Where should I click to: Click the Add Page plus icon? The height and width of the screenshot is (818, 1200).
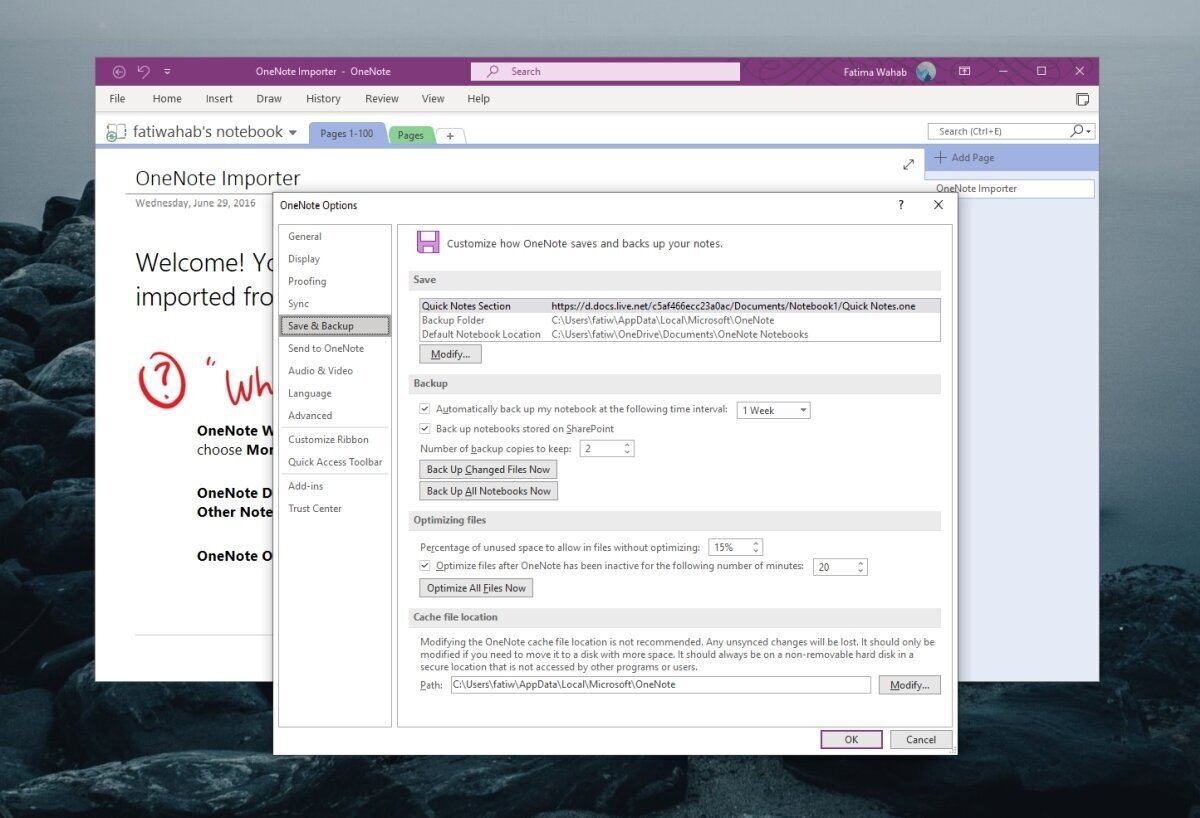(x=942, y=157)
